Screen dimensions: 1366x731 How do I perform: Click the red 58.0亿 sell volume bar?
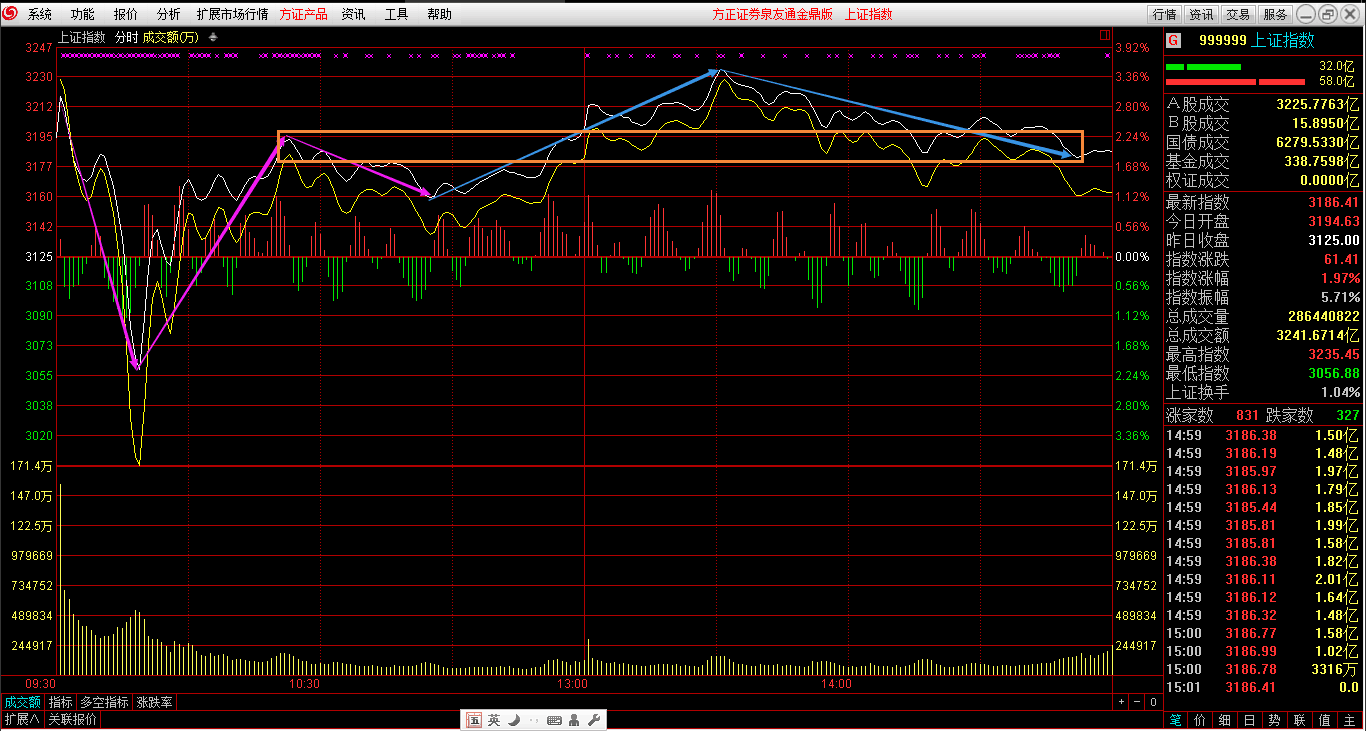tap(1236, 81)
